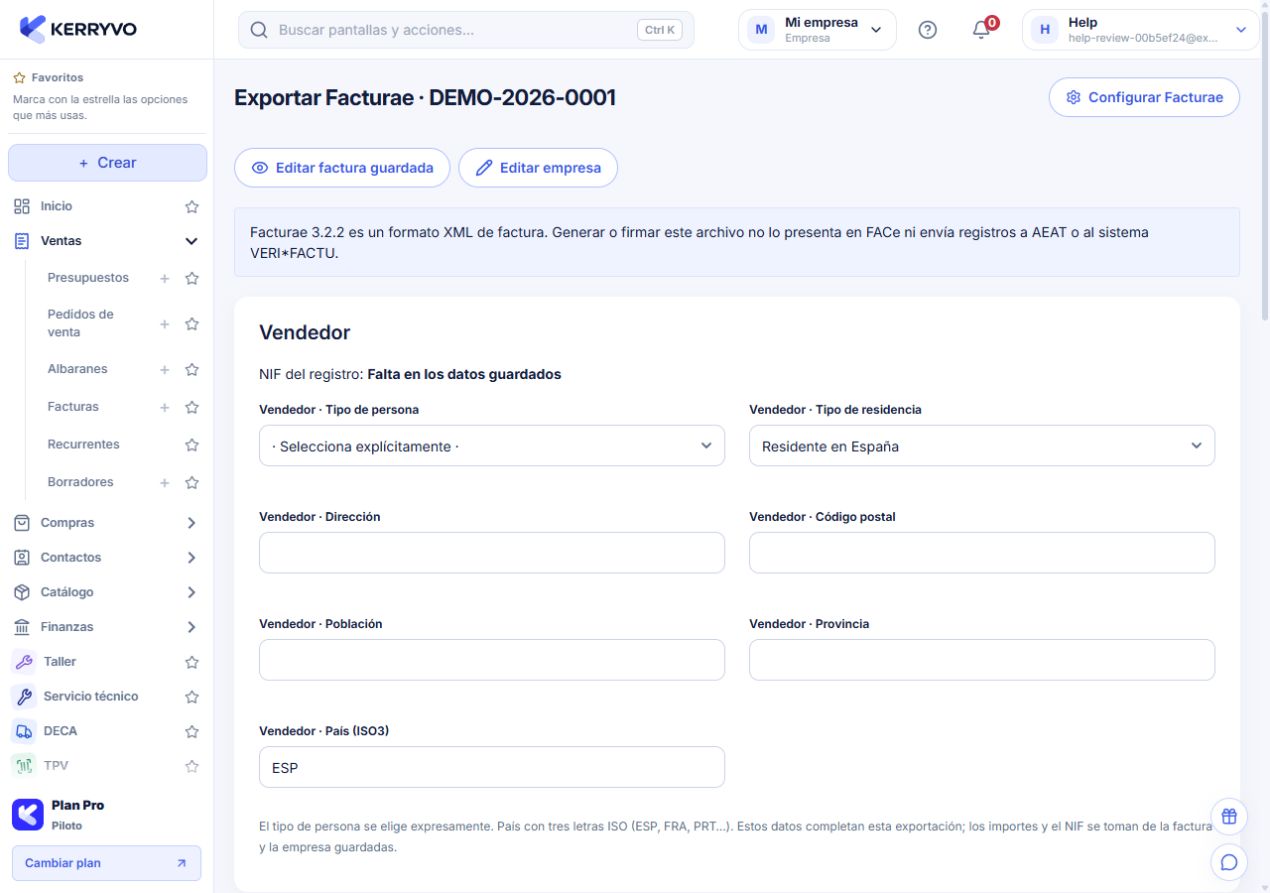
Task: Star Pedidos de venta as a favorite
Action: [192, 324]
